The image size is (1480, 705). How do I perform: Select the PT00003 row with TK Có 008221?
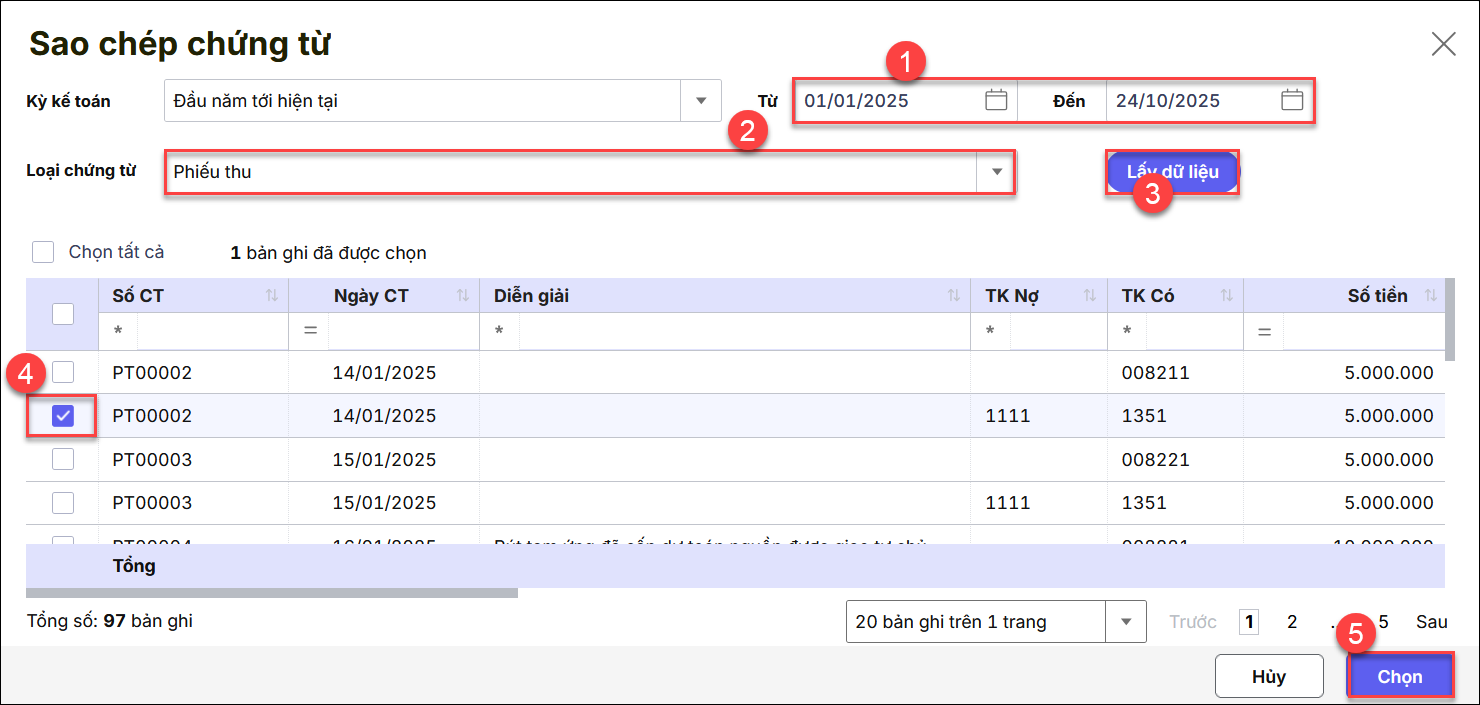click(x=63, y=459)
